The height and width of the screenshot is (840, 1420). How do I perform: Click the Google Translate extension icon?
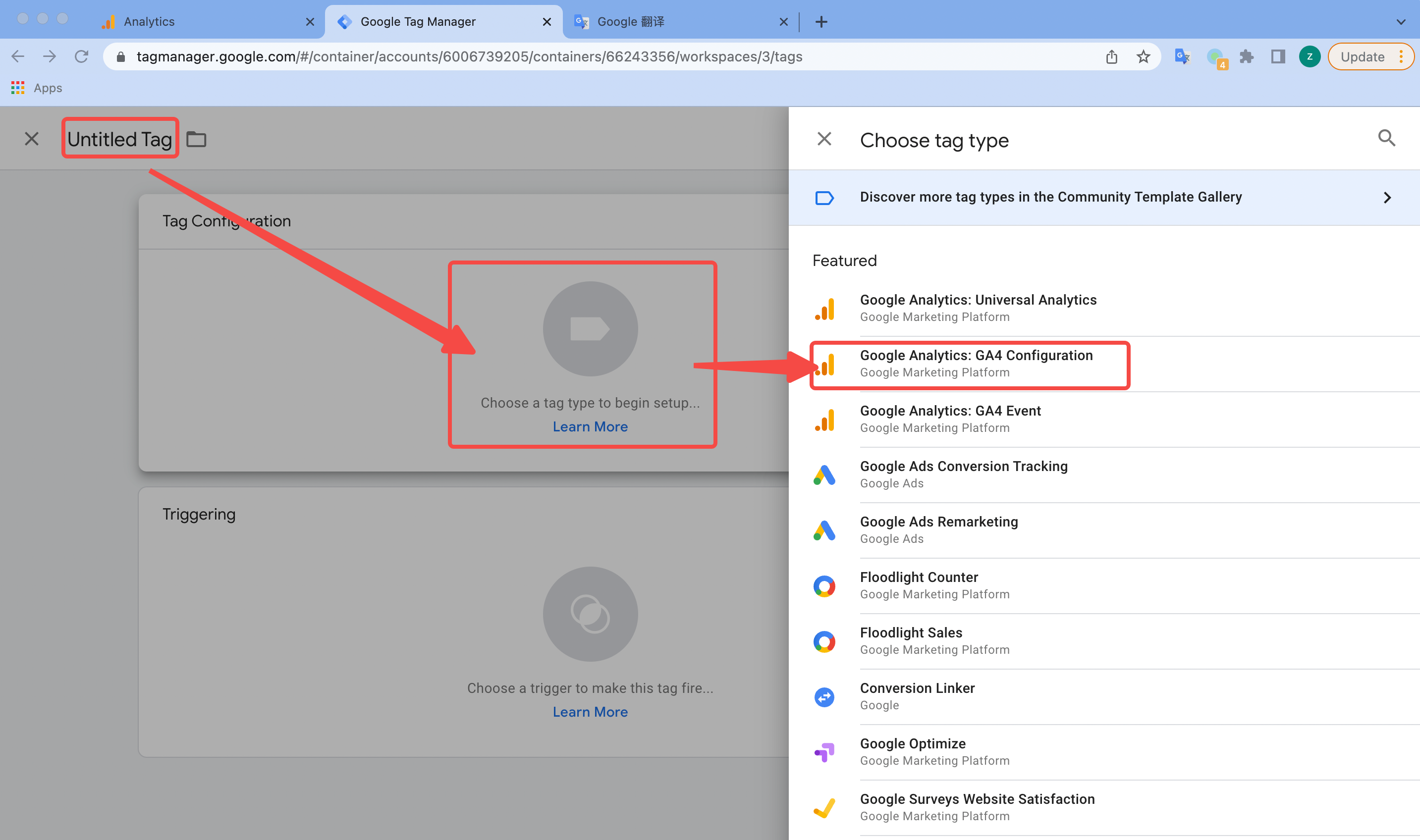(1182, 56)
